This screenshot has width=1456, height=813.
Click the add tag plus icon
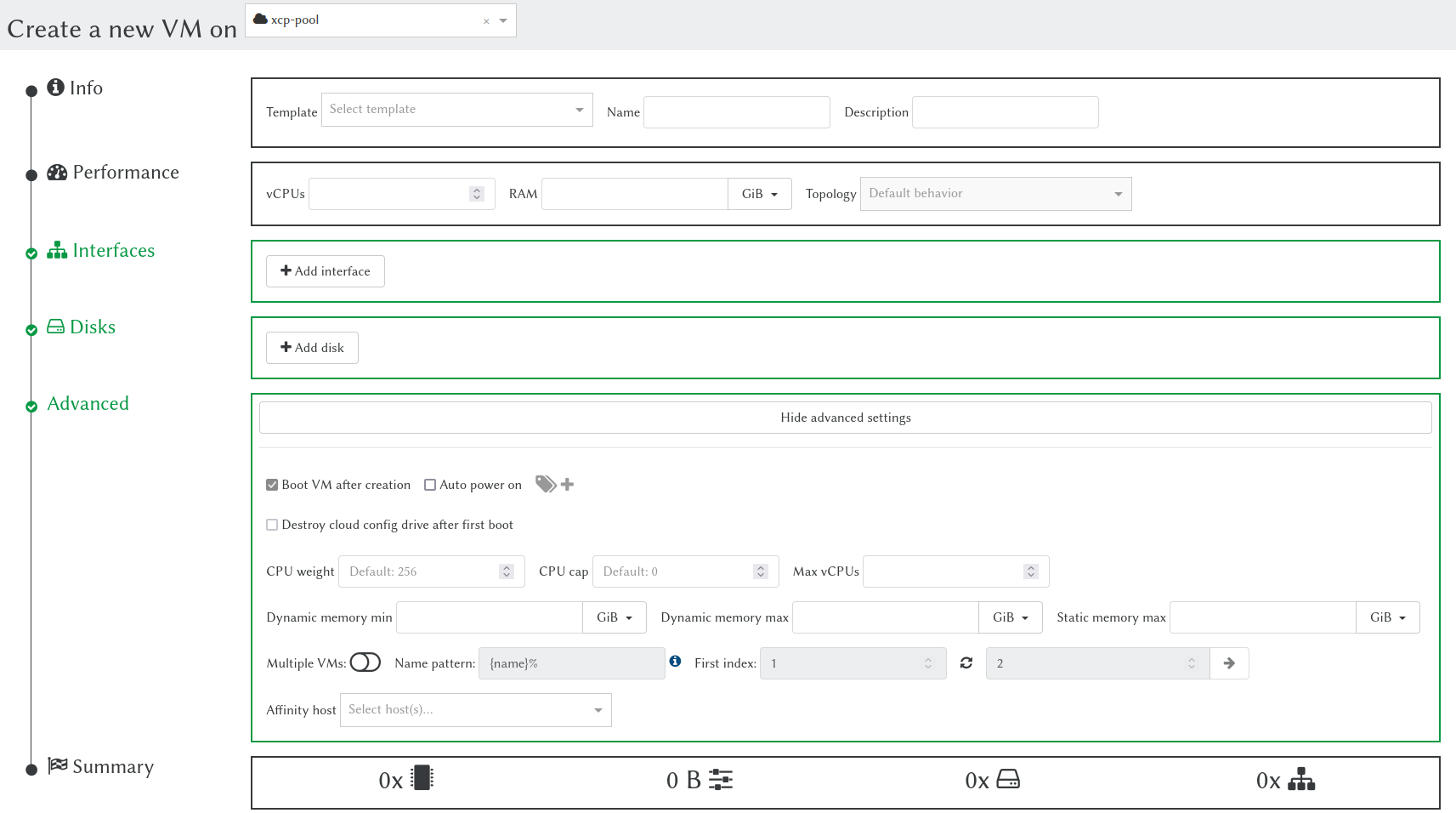coord(567,485)
